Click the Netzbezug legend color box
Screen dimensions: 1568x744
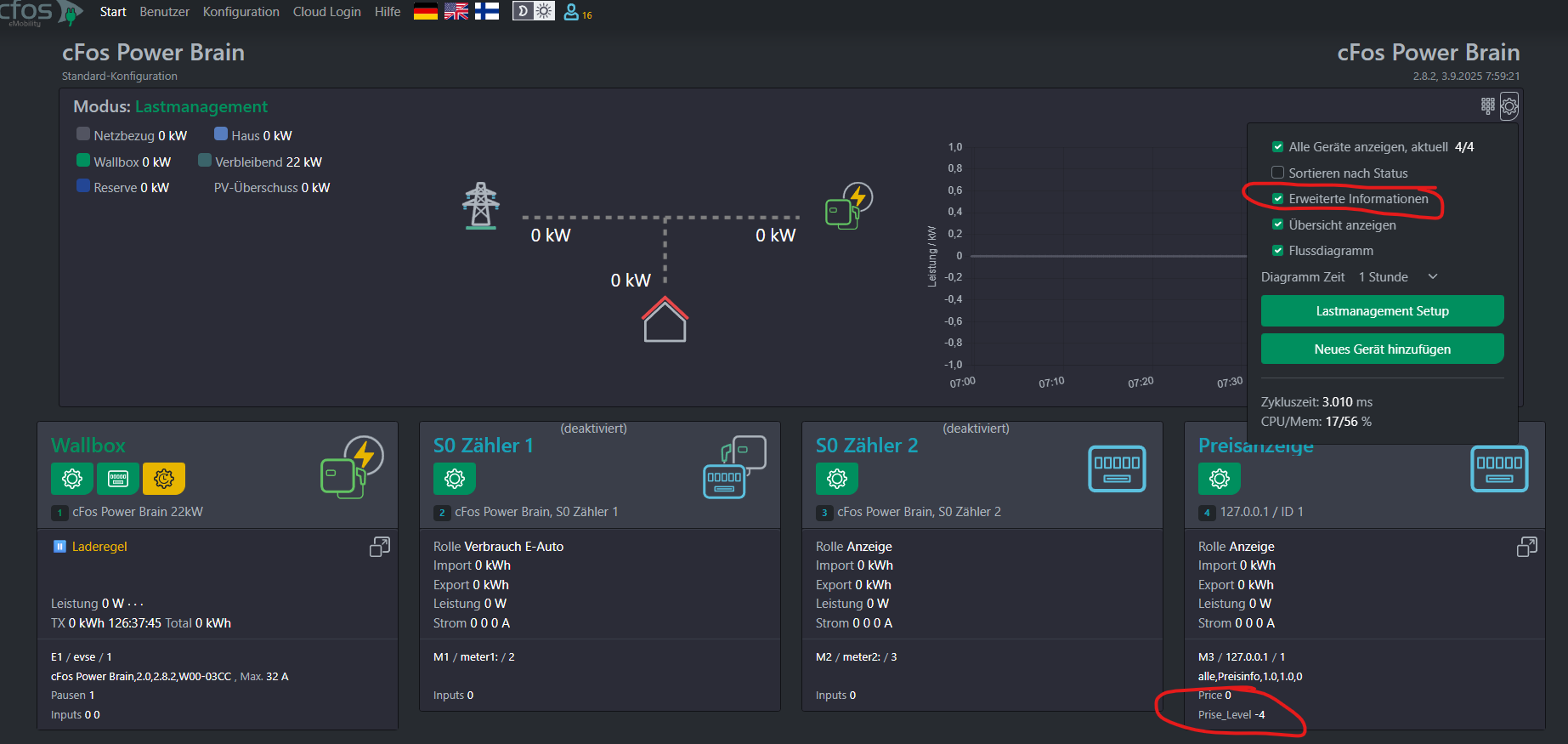83,133
